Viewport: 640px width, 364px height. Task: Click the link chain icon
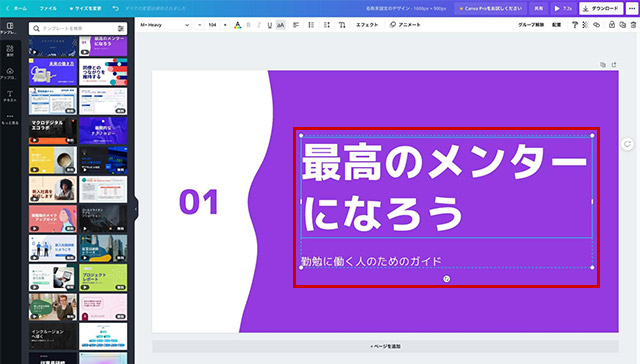coord(596,25)
